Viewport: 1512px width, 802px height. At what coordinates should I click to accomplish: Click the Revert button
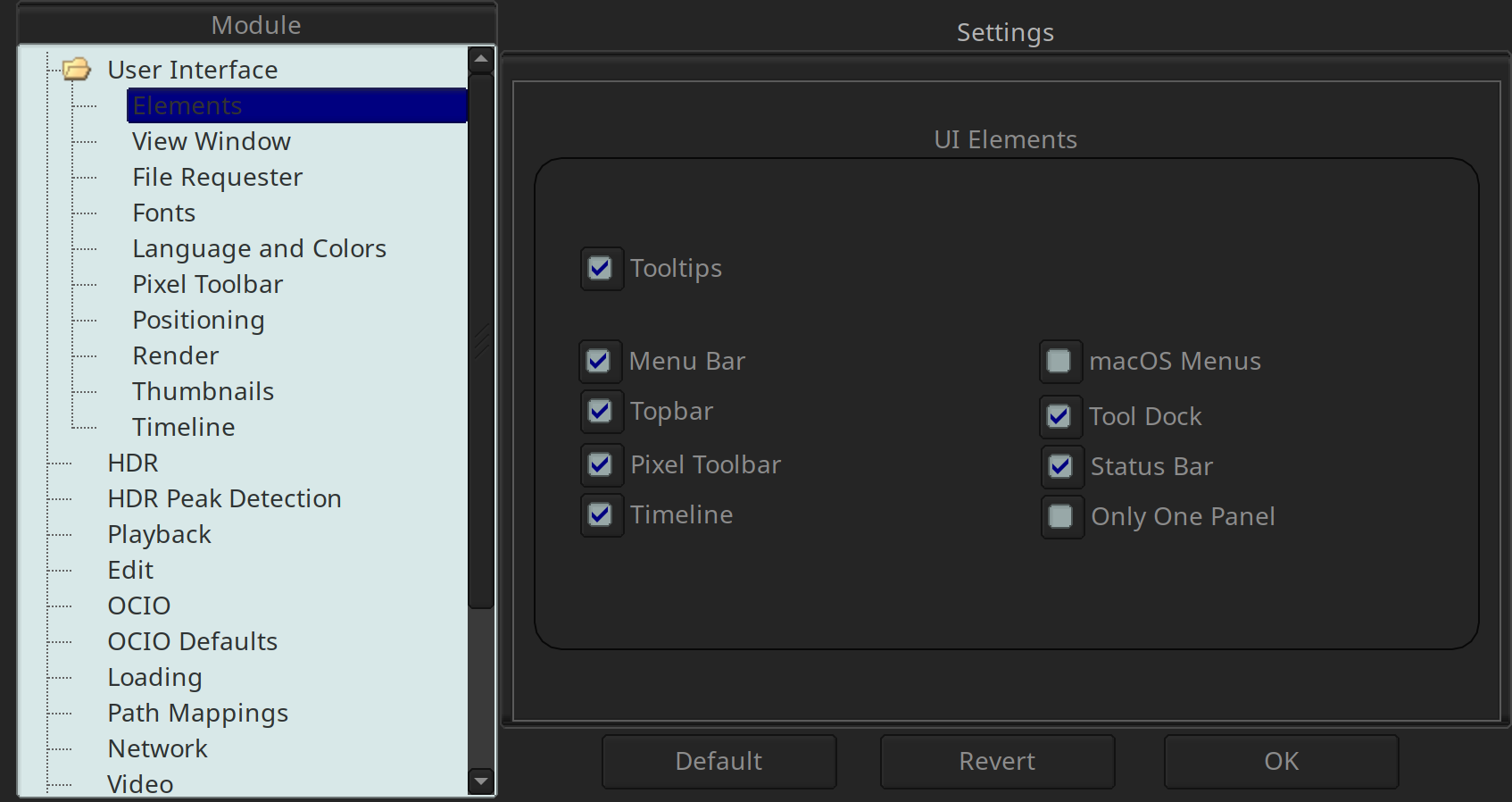998,761
